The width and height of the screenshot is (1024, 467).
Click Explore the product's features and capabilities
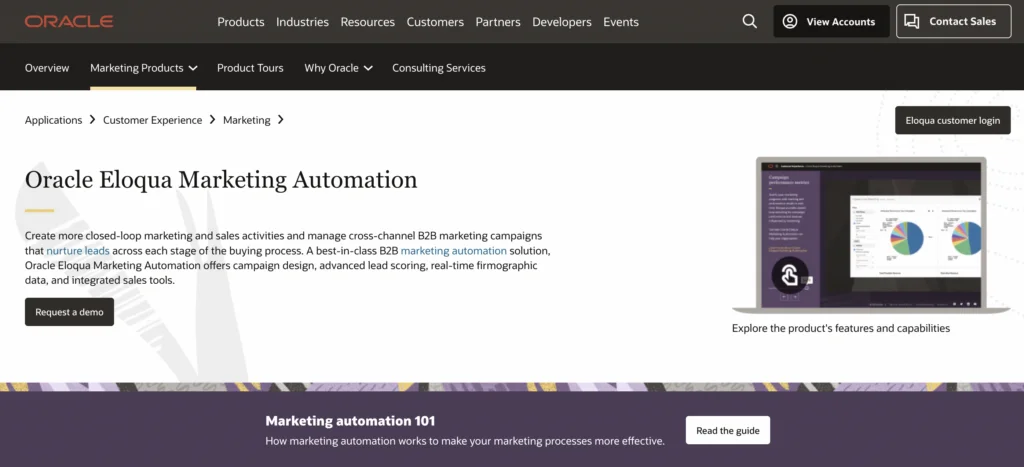click(x=841, y=329)
